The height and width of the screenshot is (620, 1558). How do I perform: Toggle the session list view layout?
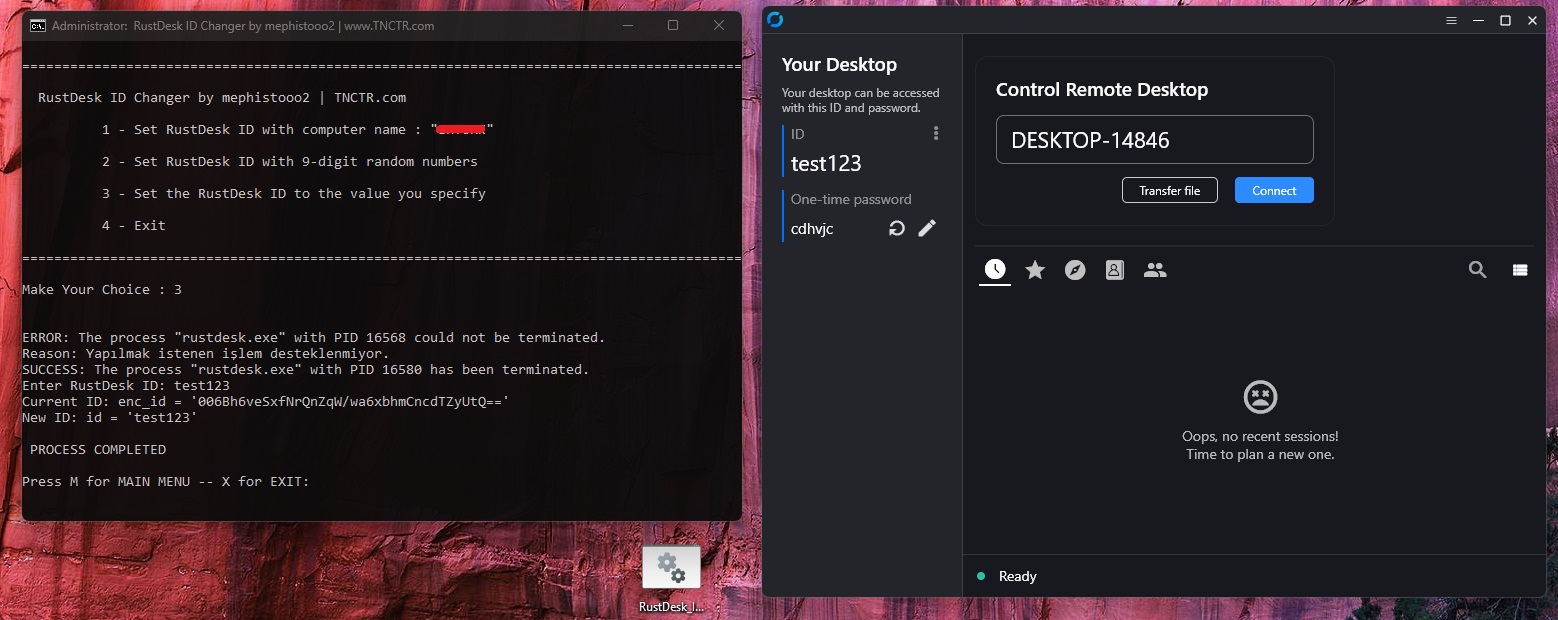[1520, 270]
